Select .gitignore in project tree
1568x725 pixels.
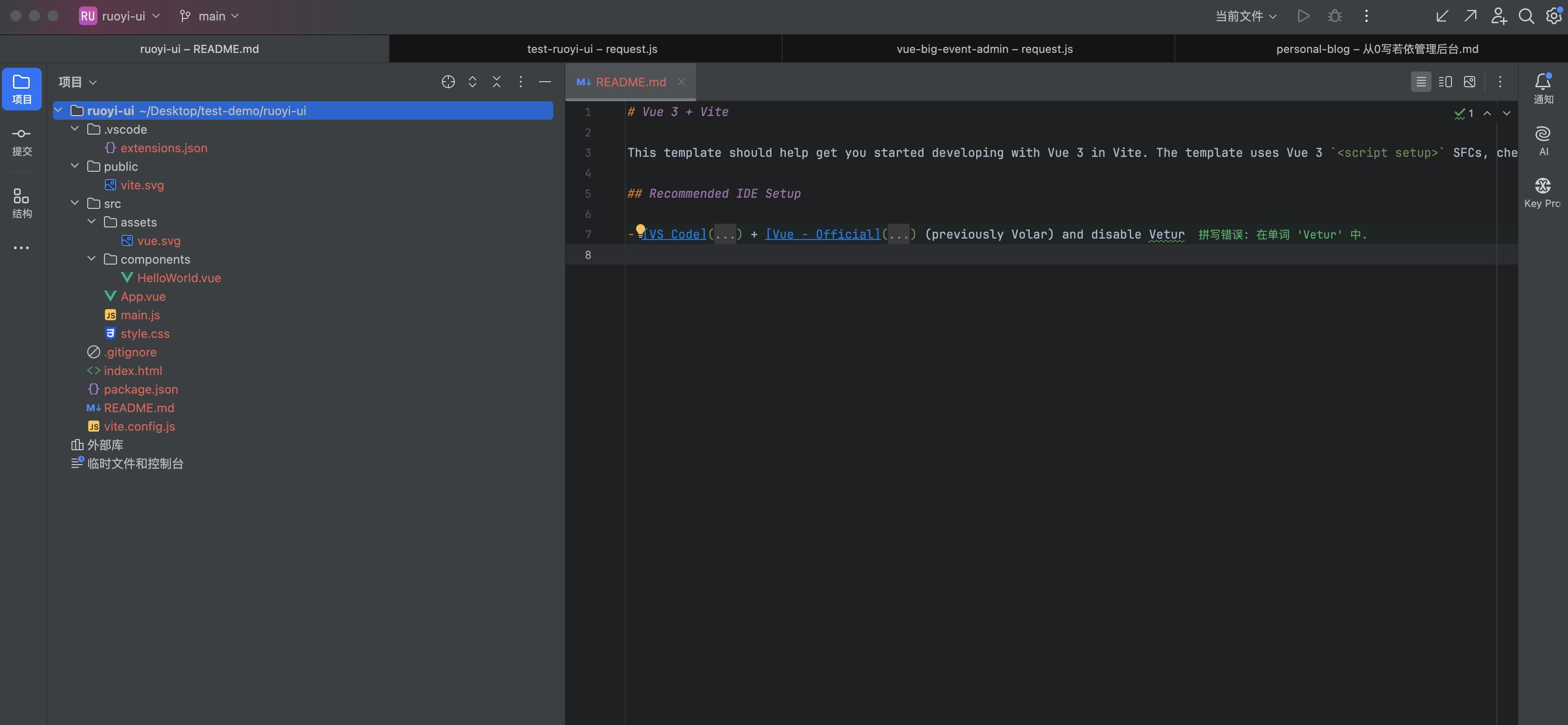pos(130,352)
